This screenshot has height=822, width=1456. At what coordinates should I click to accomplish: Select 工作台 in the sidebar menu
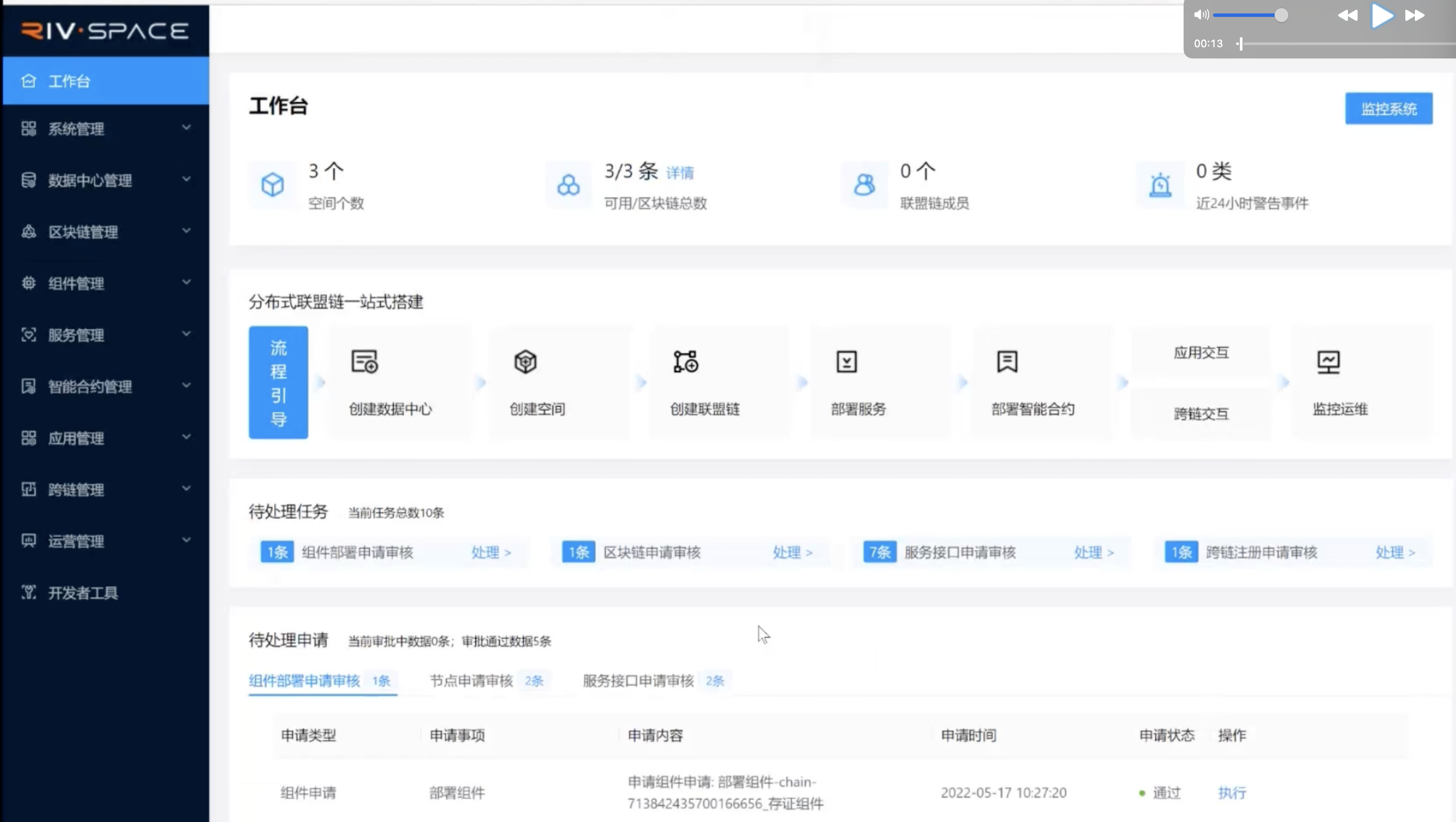pos(106,81)
